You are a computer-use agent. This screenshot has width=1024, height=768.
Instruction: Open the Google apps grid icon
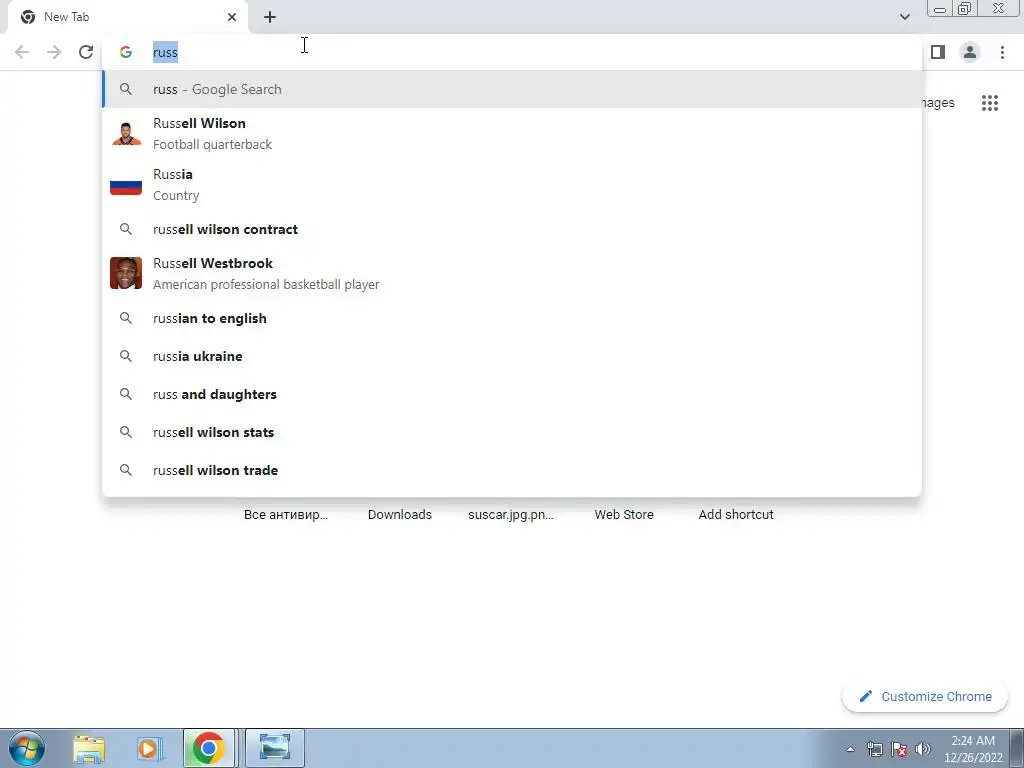click(x=990, y=103)
